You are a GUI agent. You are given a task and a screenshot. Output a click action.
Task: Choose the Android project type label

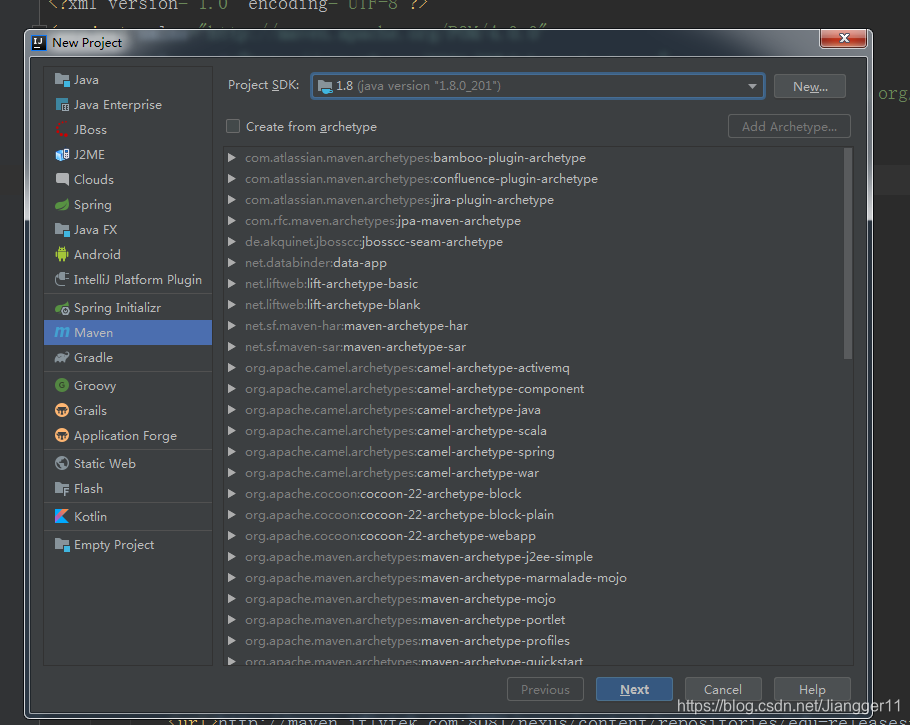(x=97, y=254)
